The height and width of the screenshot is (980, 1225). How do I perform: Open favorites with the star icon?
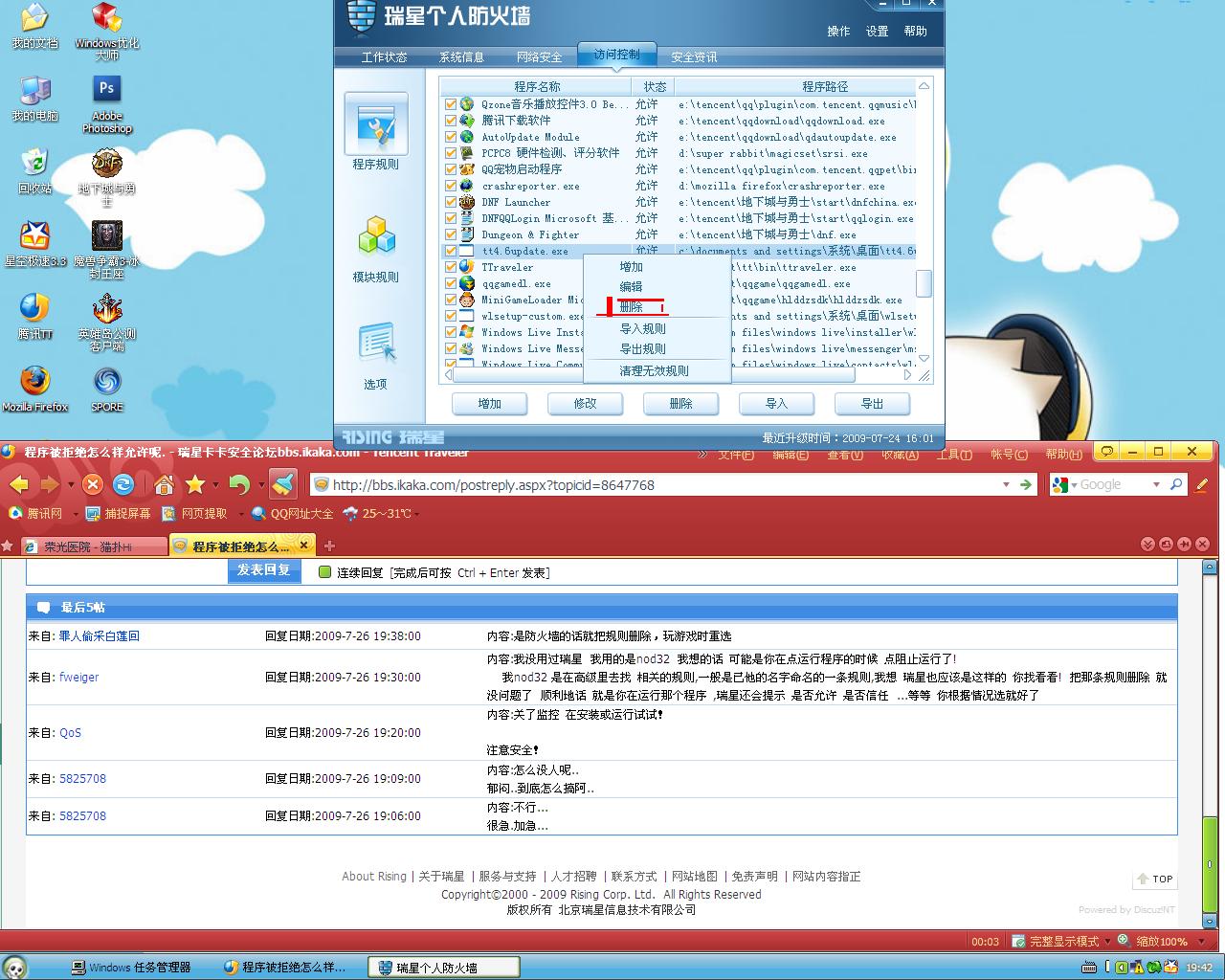pos(195,484)
